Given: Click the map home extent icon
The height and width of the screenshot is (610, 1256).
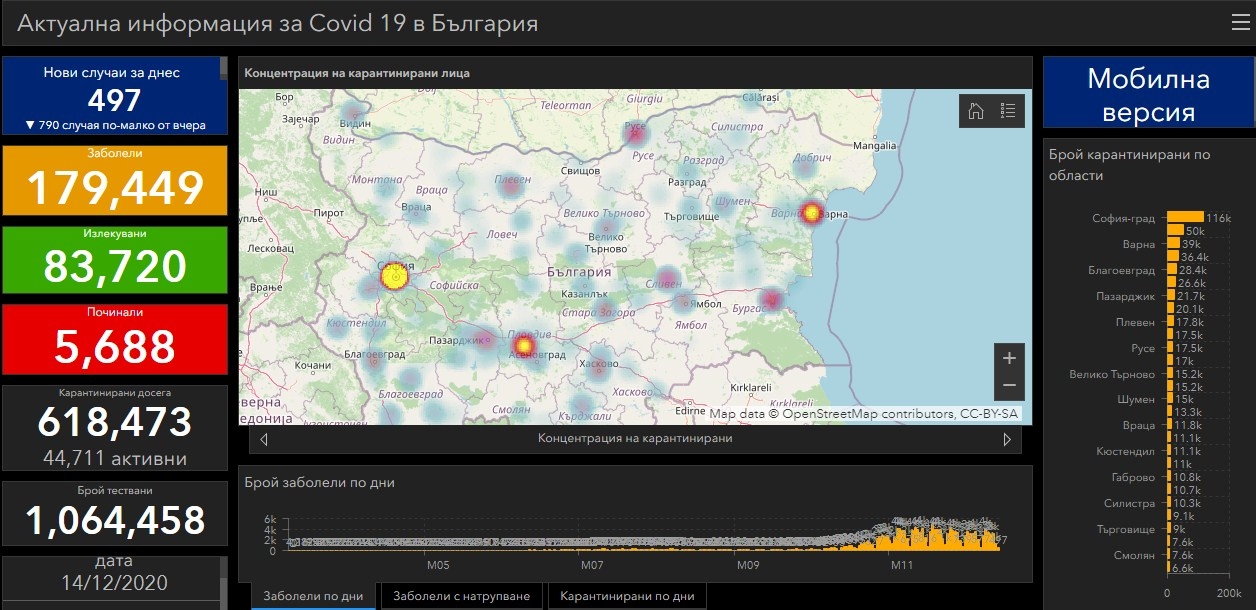Looking at the screenshot, I should tap(976, 111).
